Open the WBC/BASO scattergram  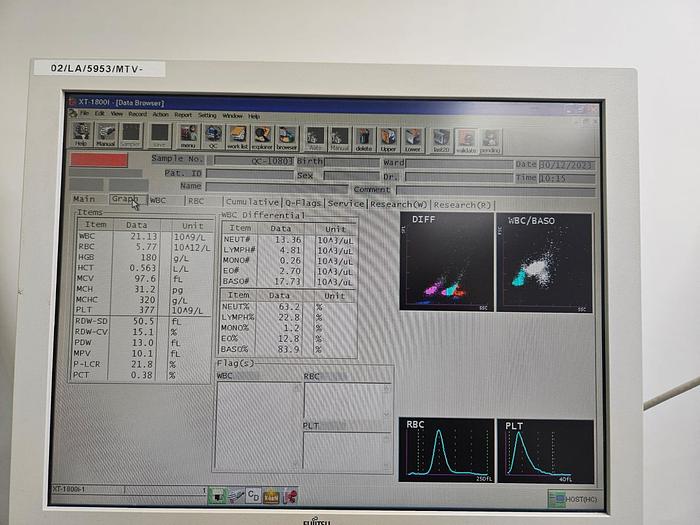click(x=545, y=263)
